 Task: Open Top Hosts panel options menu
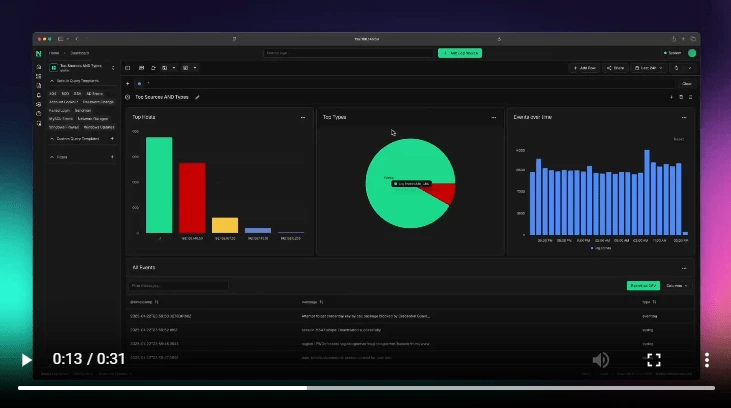point(303,117)
